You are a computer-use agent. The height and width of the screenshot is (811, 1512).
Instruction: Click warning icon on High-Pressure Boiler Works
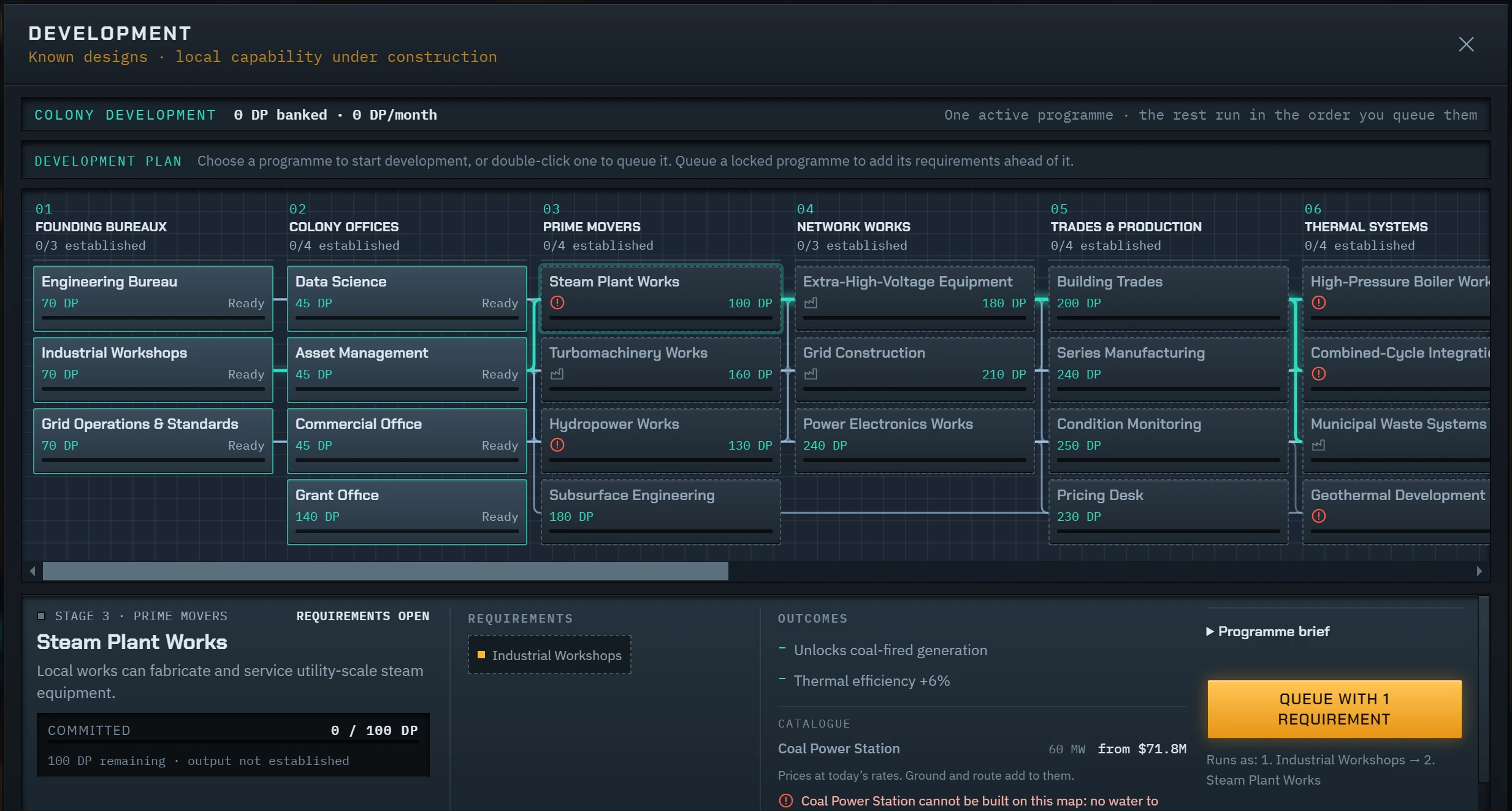point(1318,302)
